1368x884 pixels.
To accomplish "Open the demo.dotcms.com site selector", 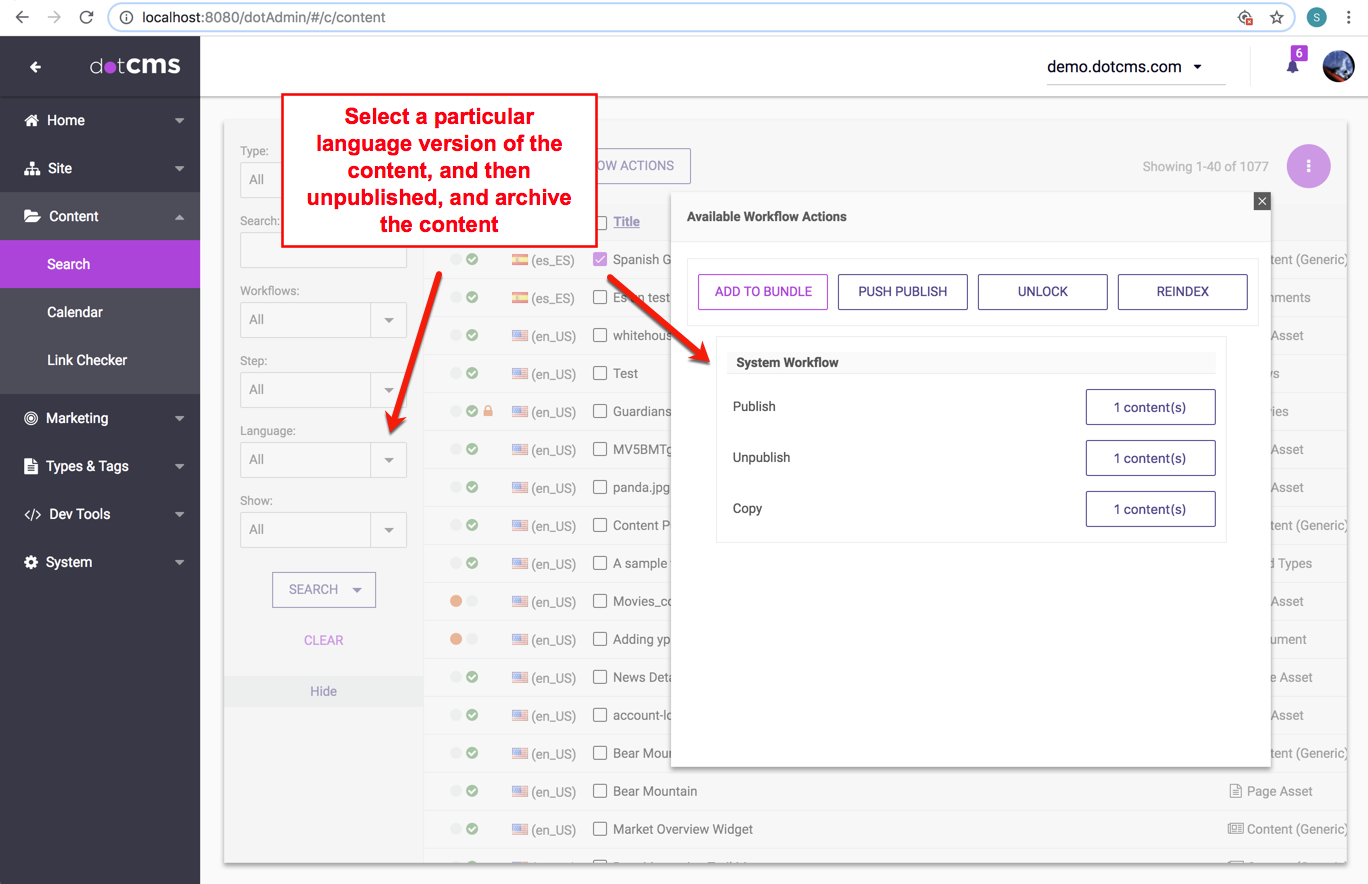I will [1125, 67].
